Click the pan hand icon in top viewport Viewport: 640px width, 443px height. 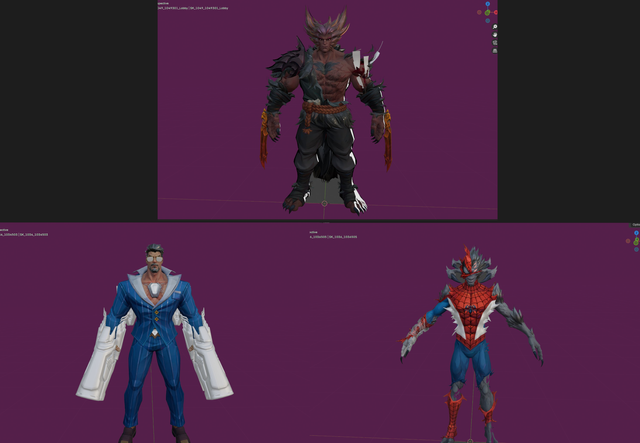495,35
